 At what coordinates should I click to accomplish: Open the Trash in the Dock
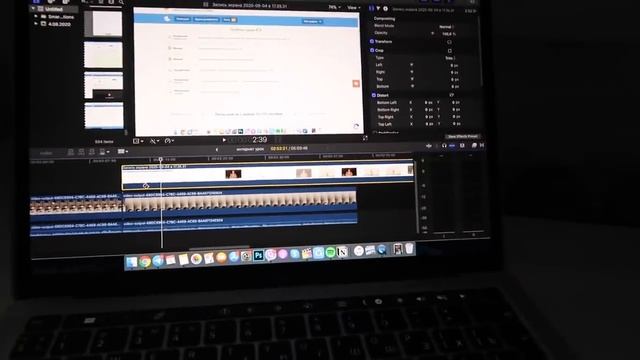click(x=409, y=249)
